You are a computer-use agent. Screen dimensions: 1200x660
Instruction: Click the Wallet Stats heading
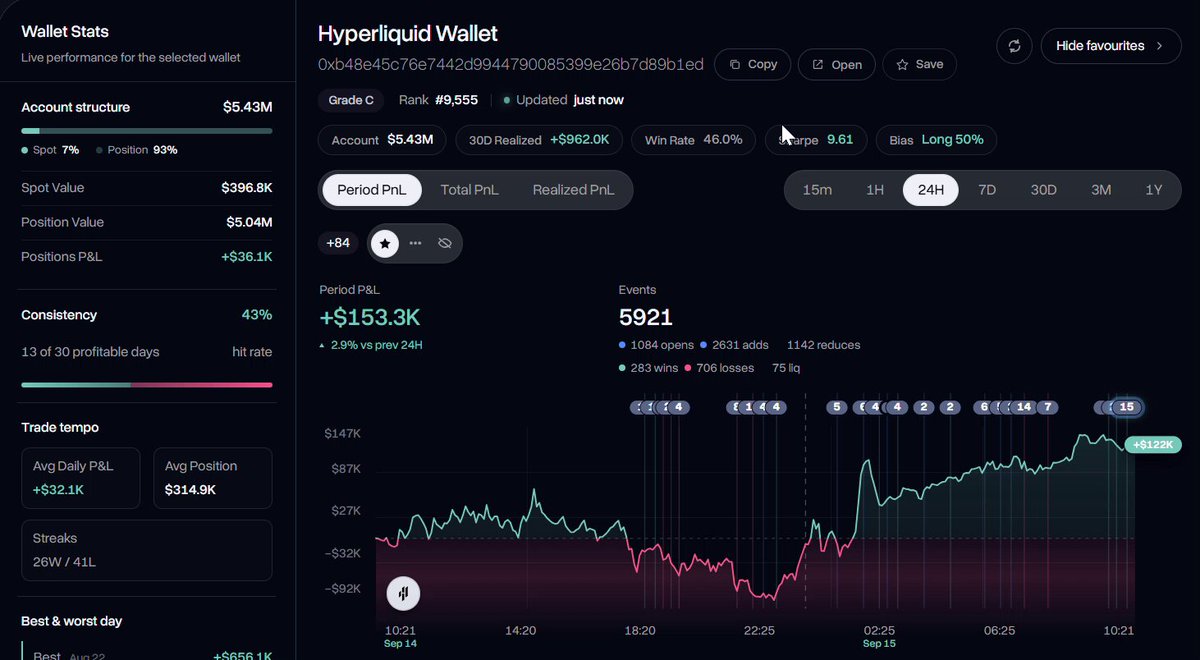click(x=65, y=31)
